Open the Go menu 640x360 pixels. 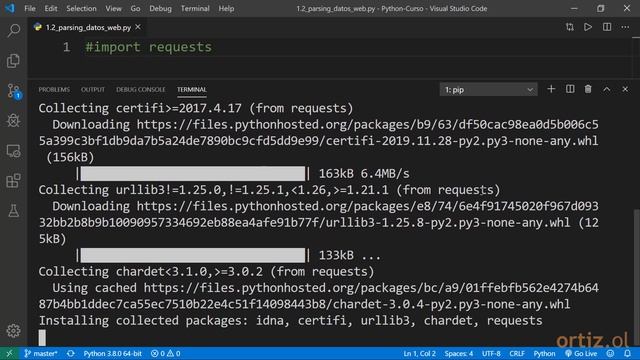point(136,8)
